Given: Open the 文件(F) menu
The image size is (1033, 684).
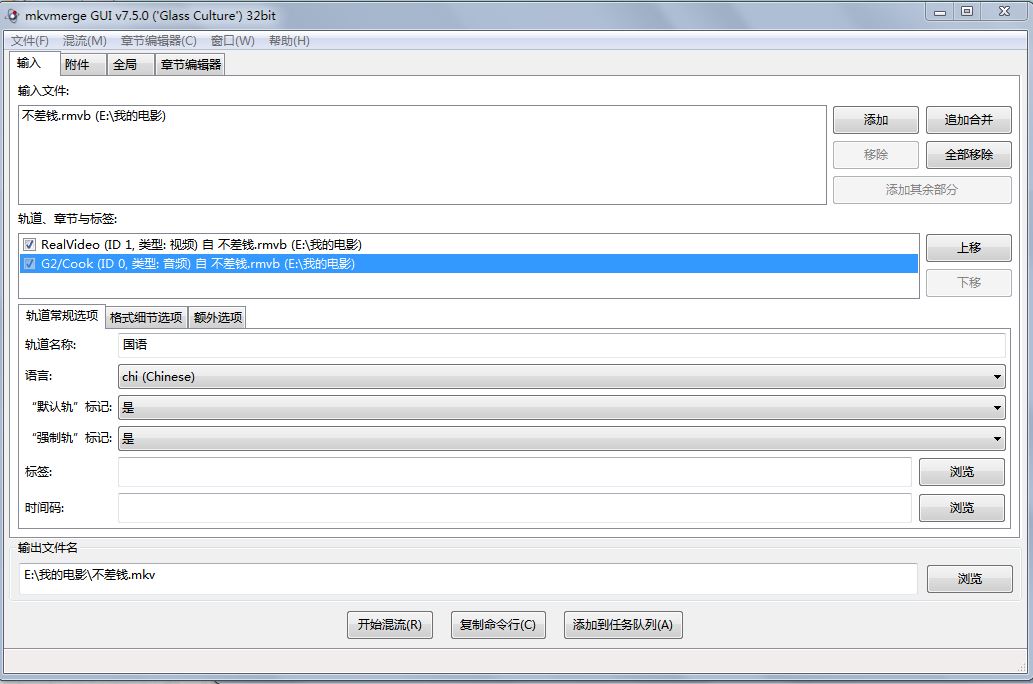Looking at the screenshot, I should (x=30, y=41).
